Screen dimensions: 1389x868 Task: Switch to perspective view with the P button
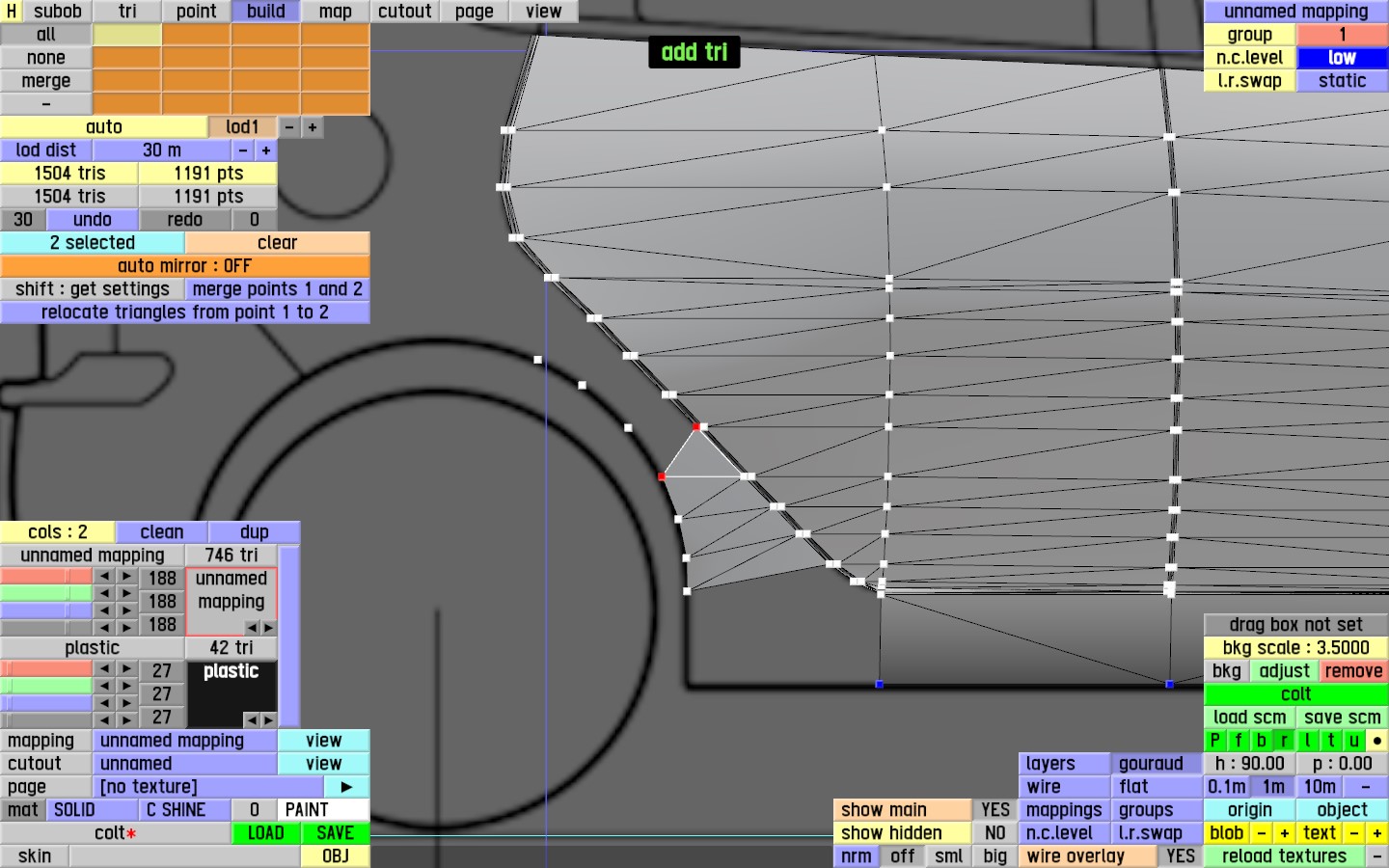point(1215,741)
